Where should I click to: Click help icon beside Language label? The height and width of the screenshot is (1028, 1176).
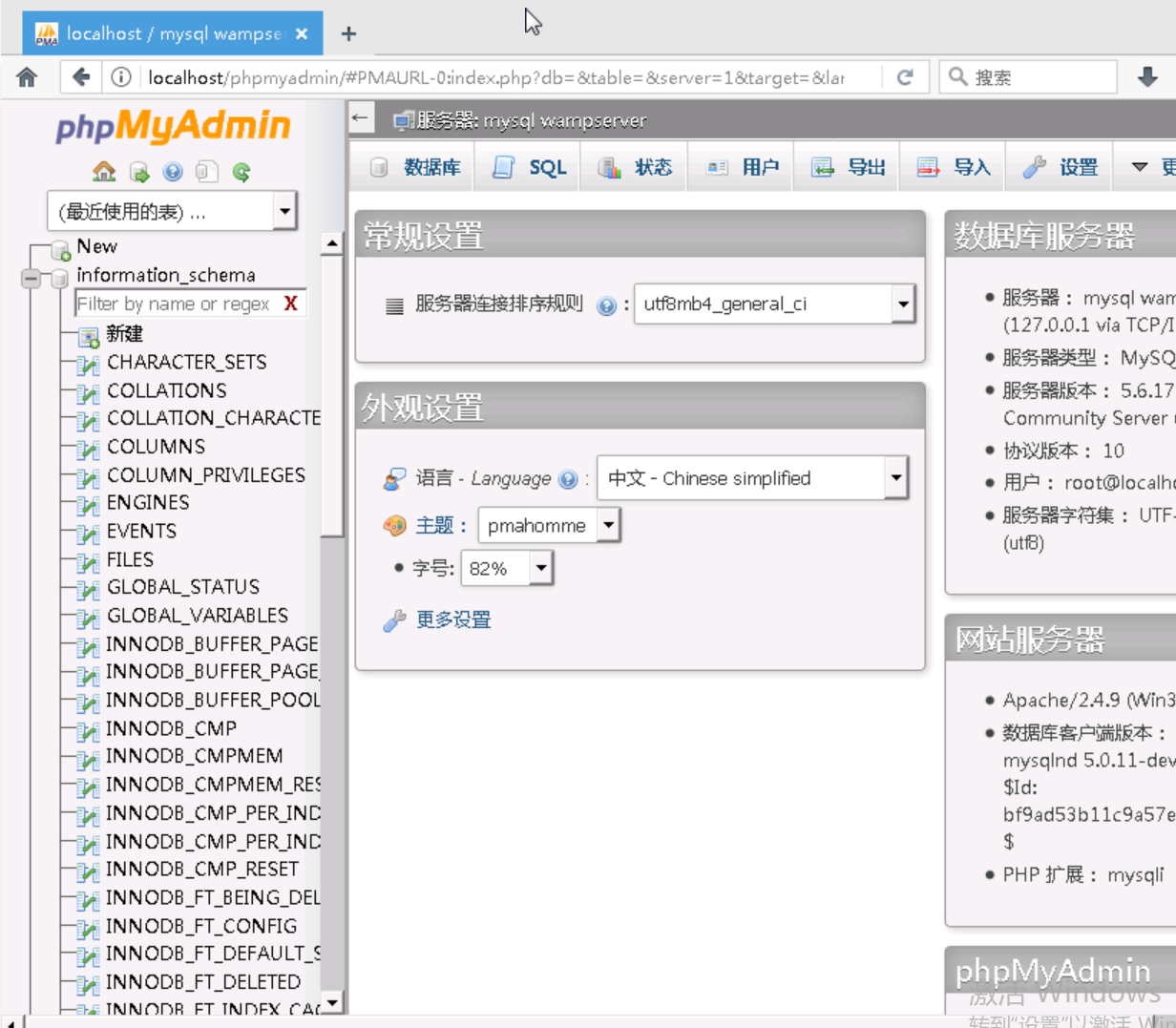tap(568, 479)
